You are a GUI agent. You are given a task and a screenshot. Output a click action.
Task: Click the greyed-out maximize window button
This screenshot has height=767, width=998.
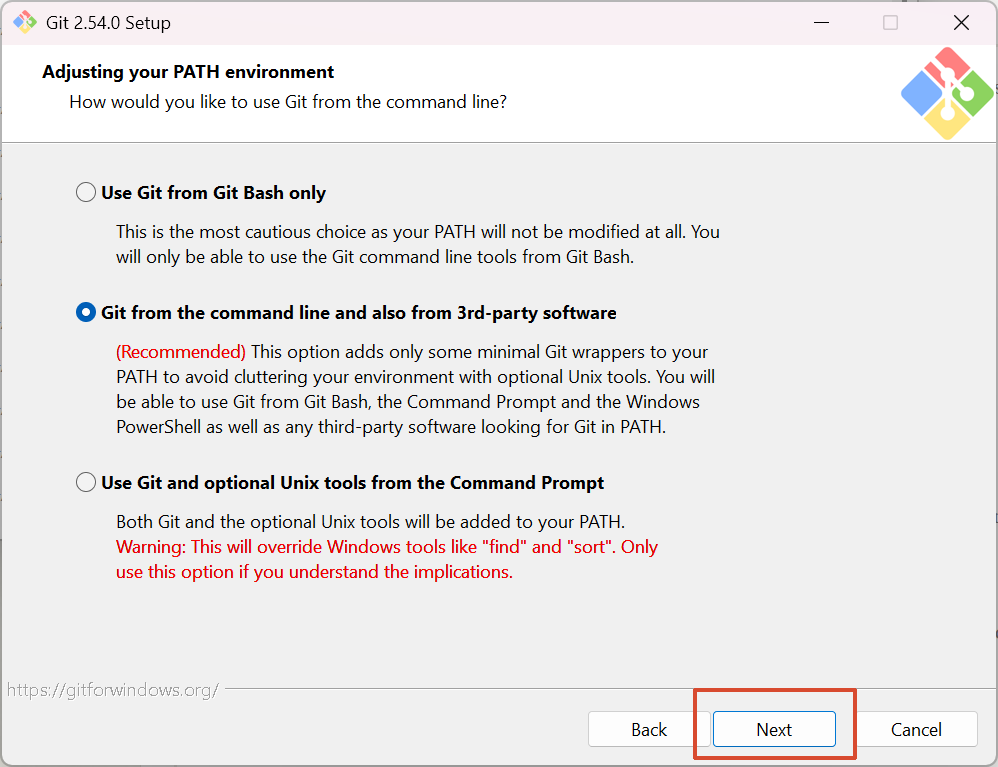[890, 22]
